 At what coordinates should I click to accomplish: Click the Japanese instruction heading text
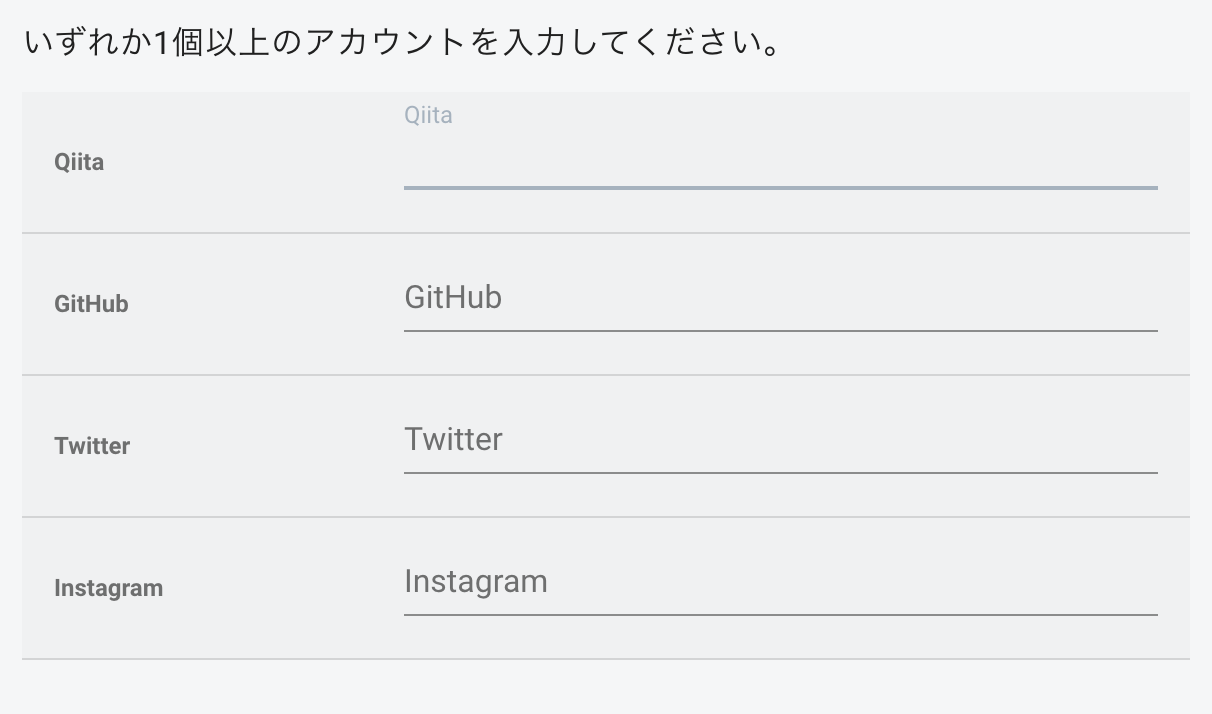coord(400,44)
